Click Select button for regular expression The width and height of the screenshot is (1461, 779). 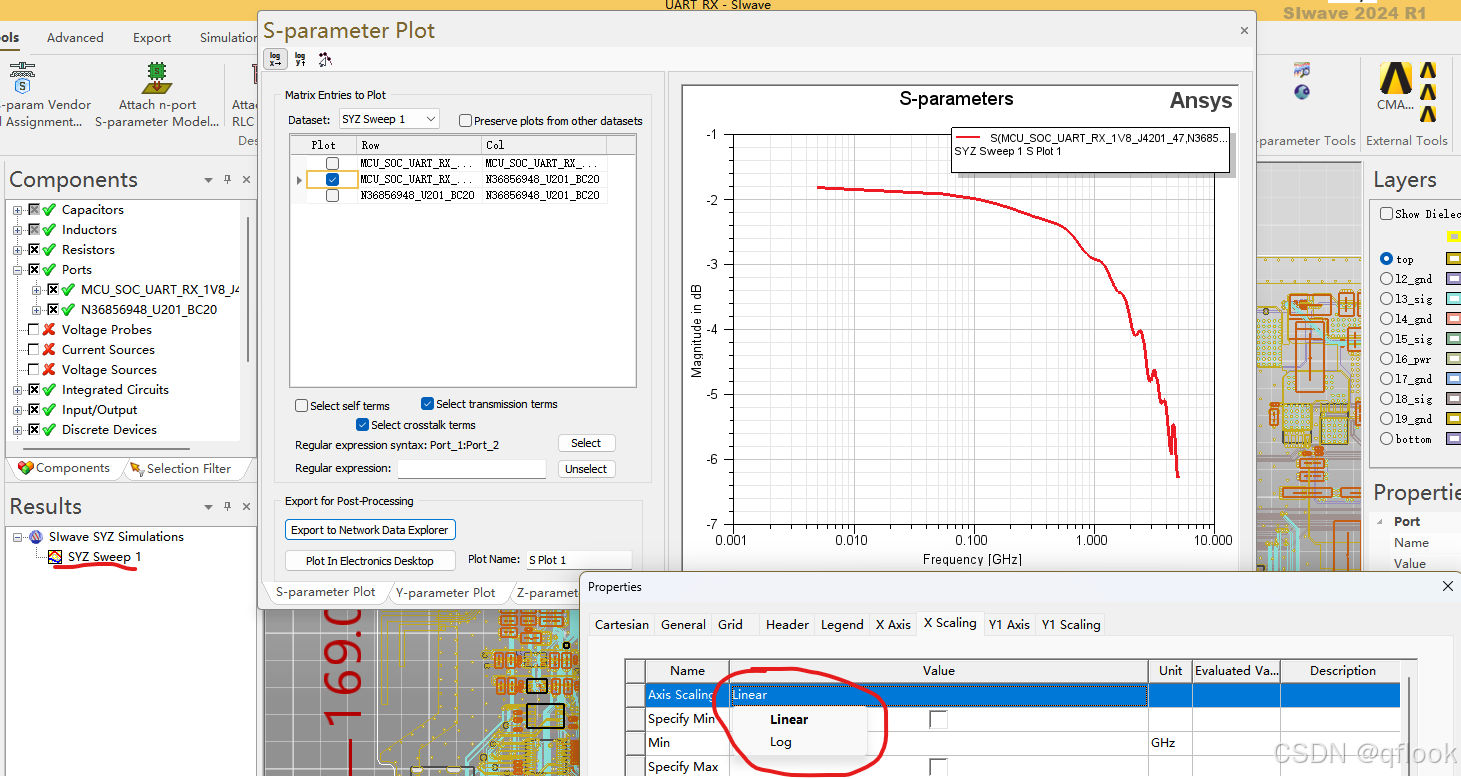[x=586, y=443]
